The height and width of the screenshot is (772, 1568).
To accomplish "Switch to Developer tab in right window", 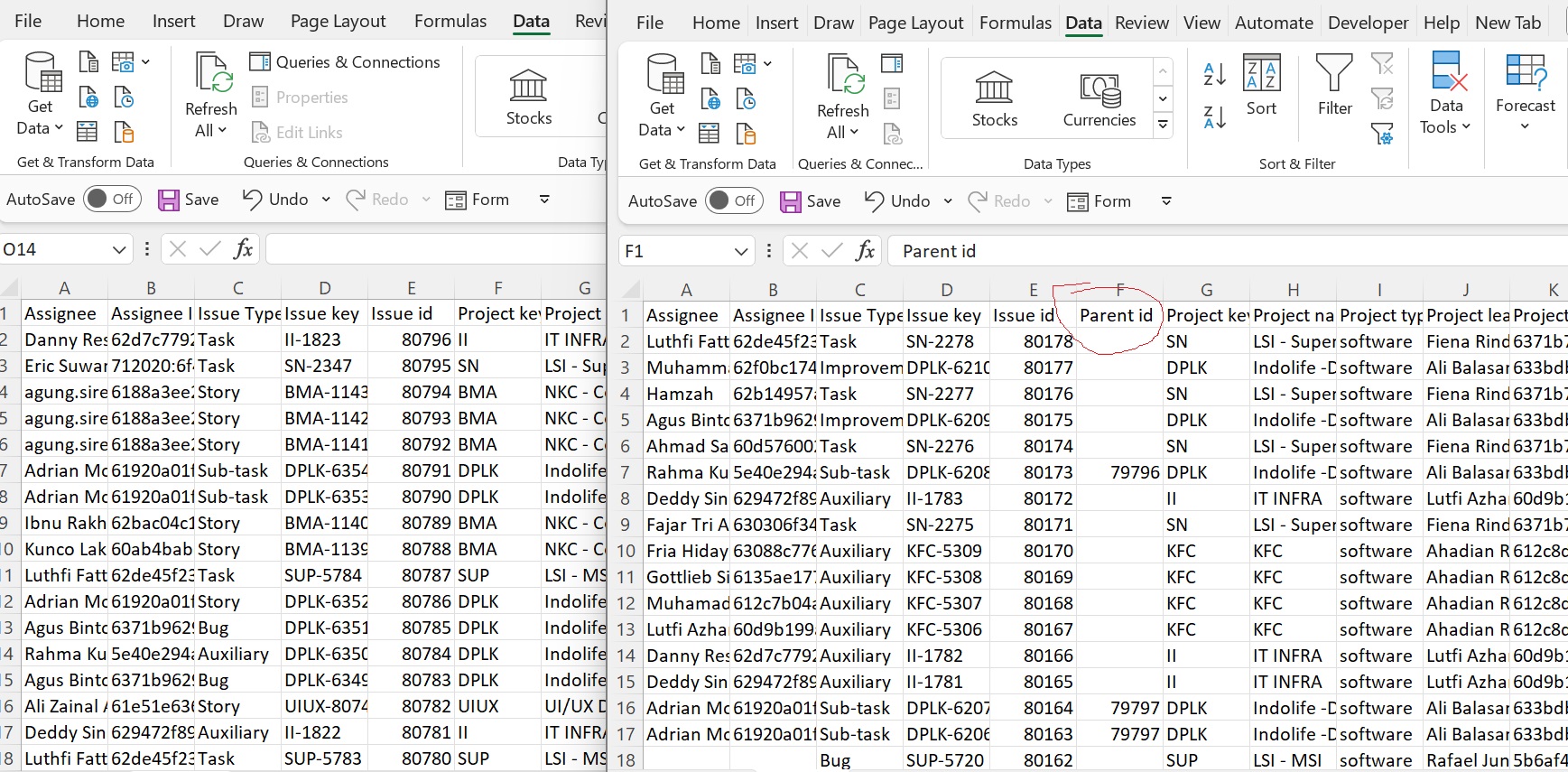I will click(1368, 23).
